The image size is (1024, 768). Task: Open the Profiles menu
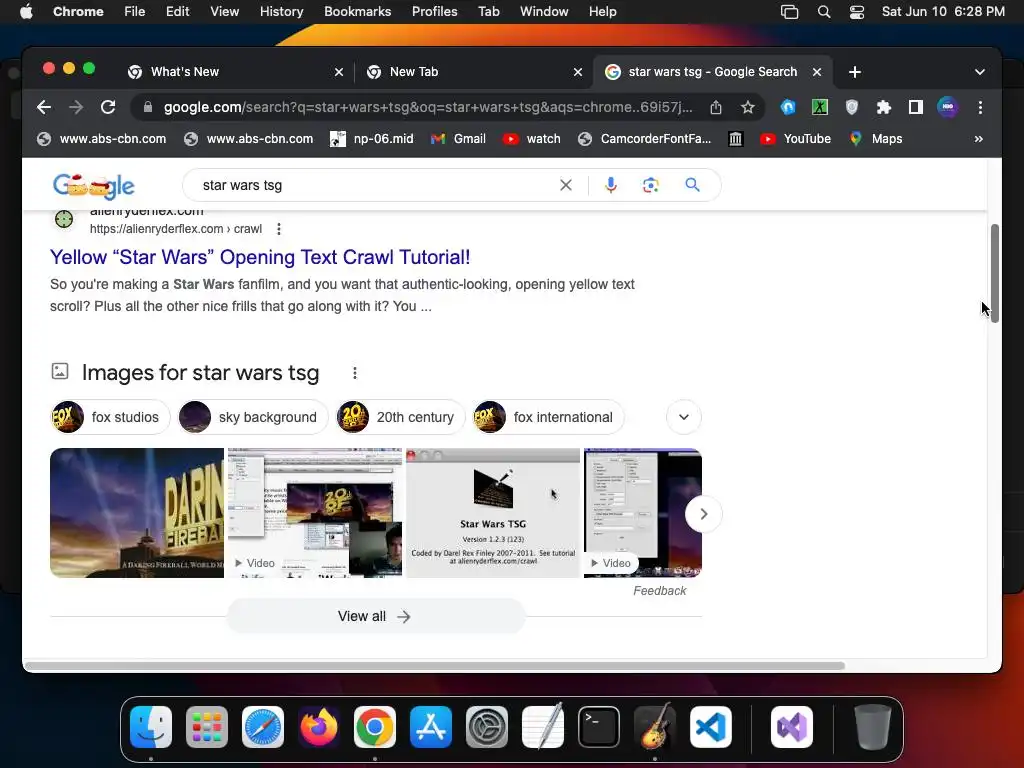point(435,12)
